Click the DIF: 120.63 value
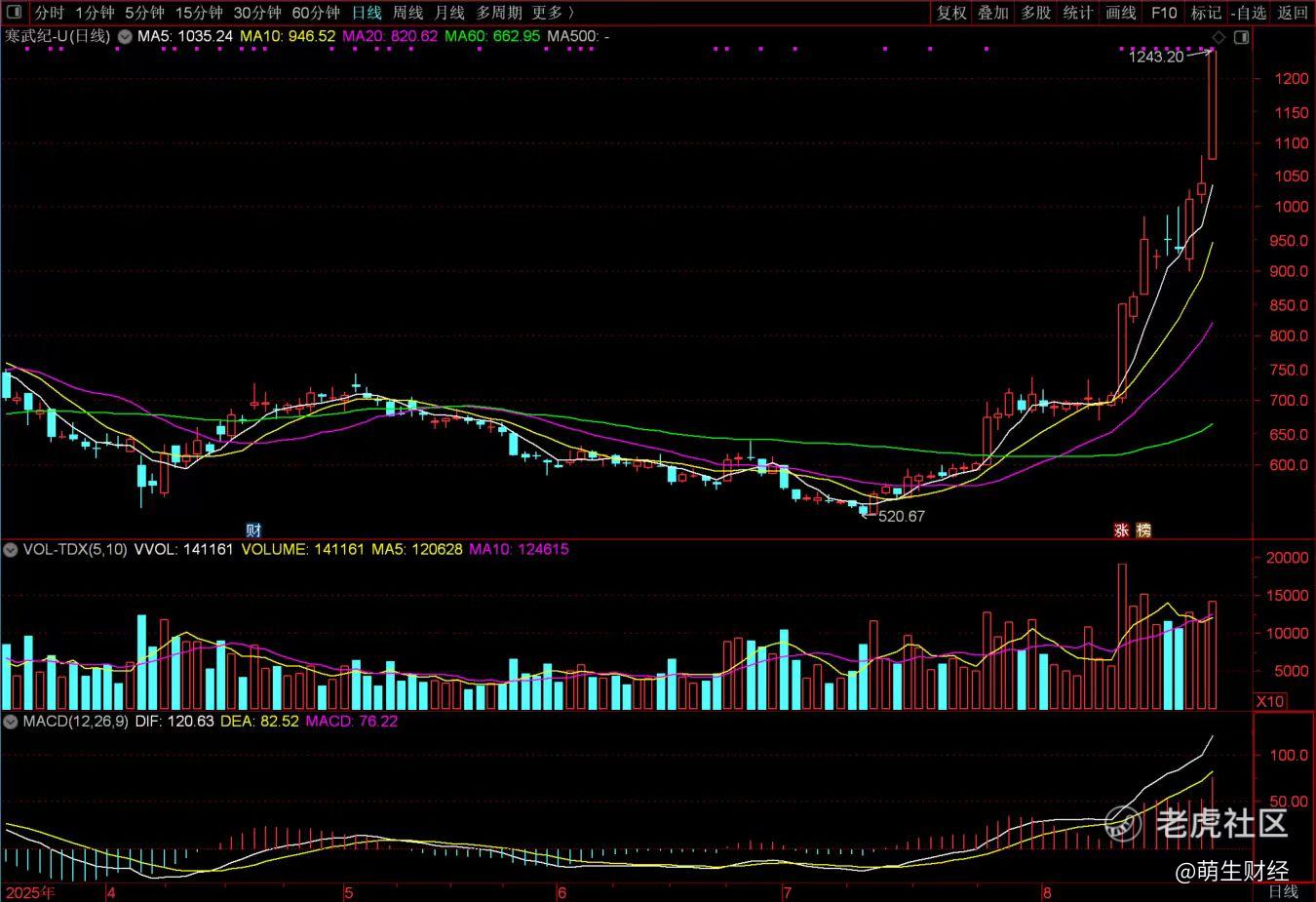 pyautogui.click(x=174, y=722)
